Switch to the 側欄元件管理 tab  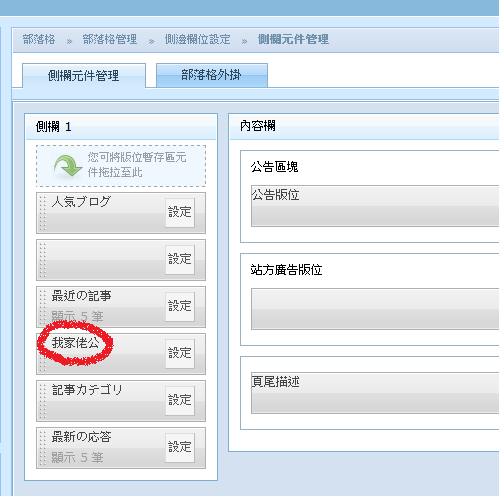point(84,76)
